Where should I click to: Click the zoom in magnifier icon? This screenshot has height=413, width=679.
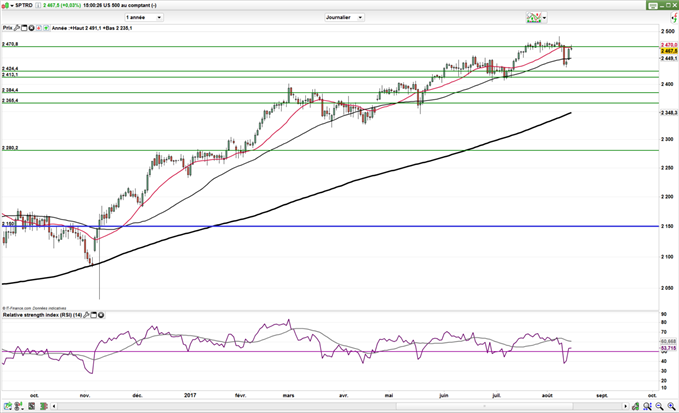[x=672, y=406]
